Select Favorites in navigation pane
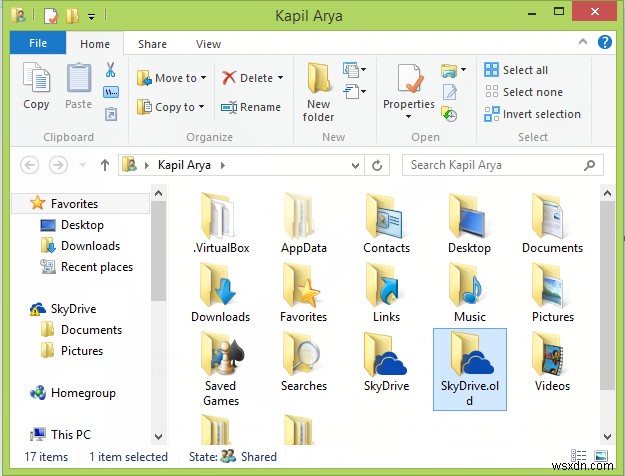The height and width of the screenshot is (476, 625). (x=81, y=204)
